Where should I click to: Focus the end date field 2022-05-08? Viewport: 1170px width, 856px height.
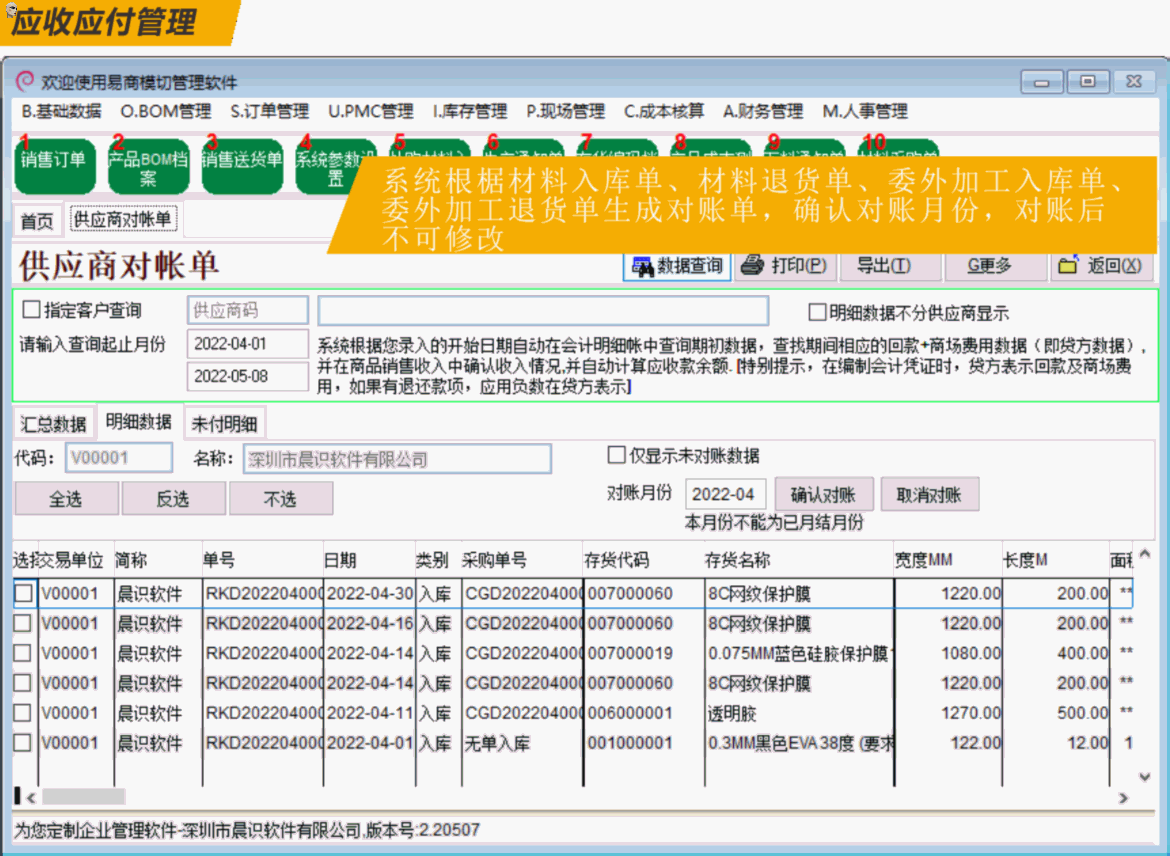point(248,377)
